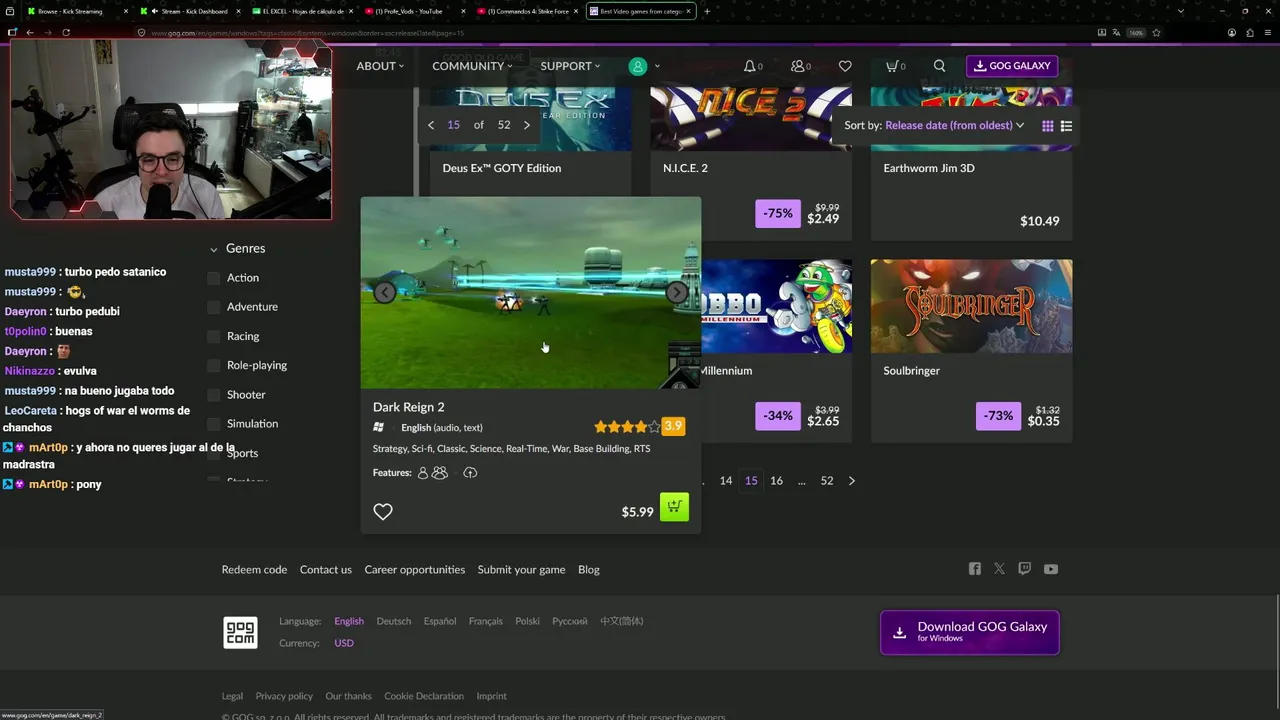The width and height of the screenshot is (1280, 720).
Task: Switch to grid view layout
Action: tap(1048, 126)
